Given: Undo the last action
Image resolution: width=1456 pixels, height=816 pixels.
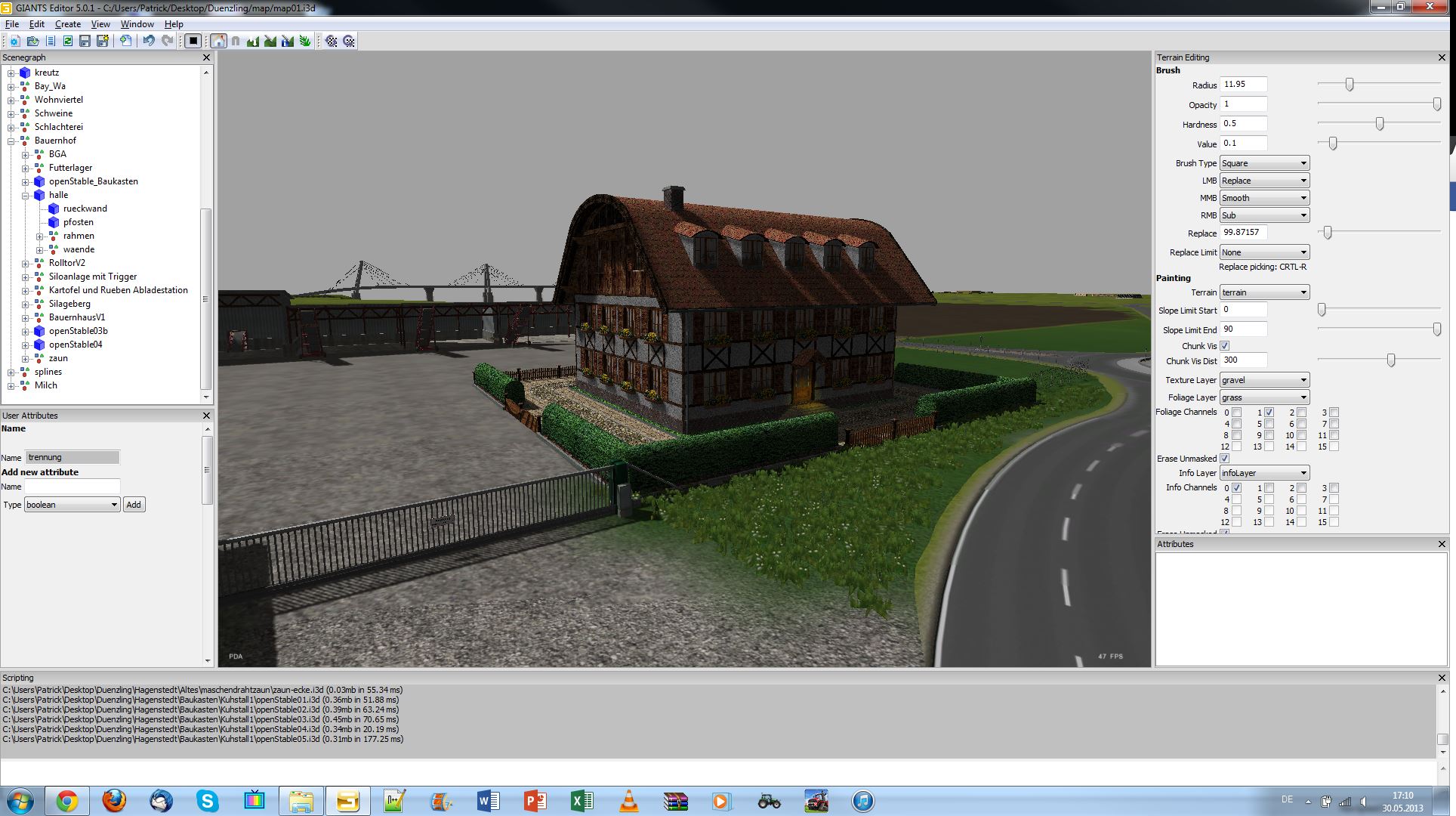Looking at the screenshot, I should (x=149, y=41).
